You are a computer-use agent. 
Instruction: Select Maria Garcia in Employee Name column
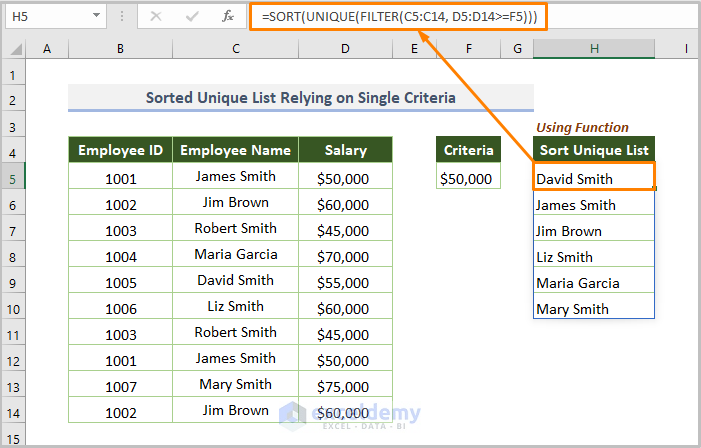(x=235, y=255)
